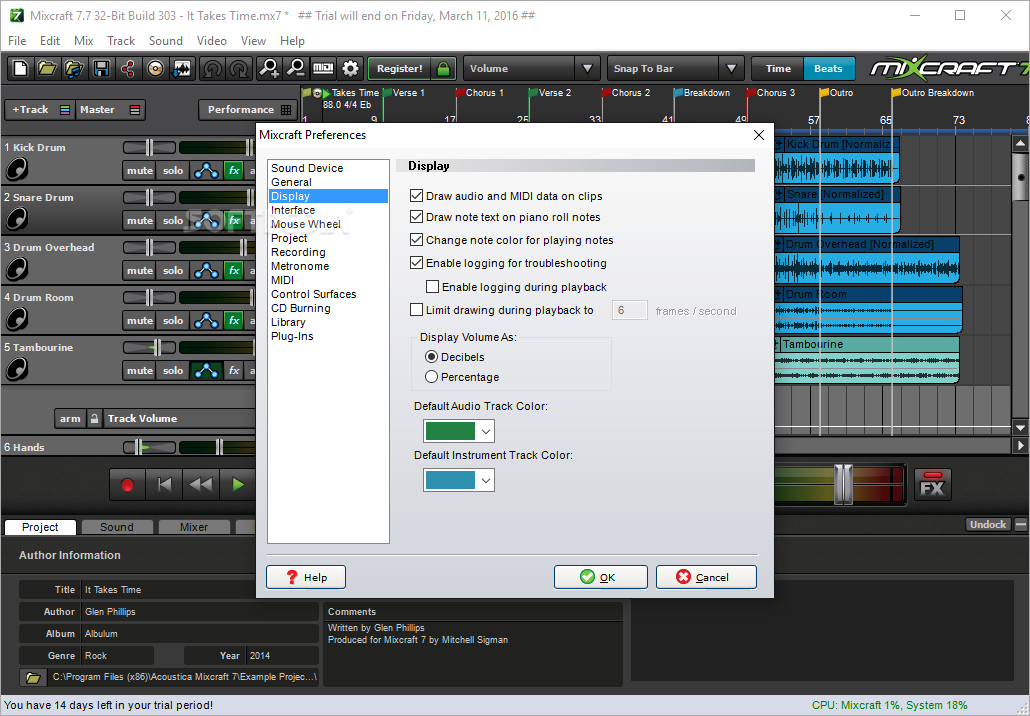
Task: Check Limit drawing during playback option
Action: (416, 309)
